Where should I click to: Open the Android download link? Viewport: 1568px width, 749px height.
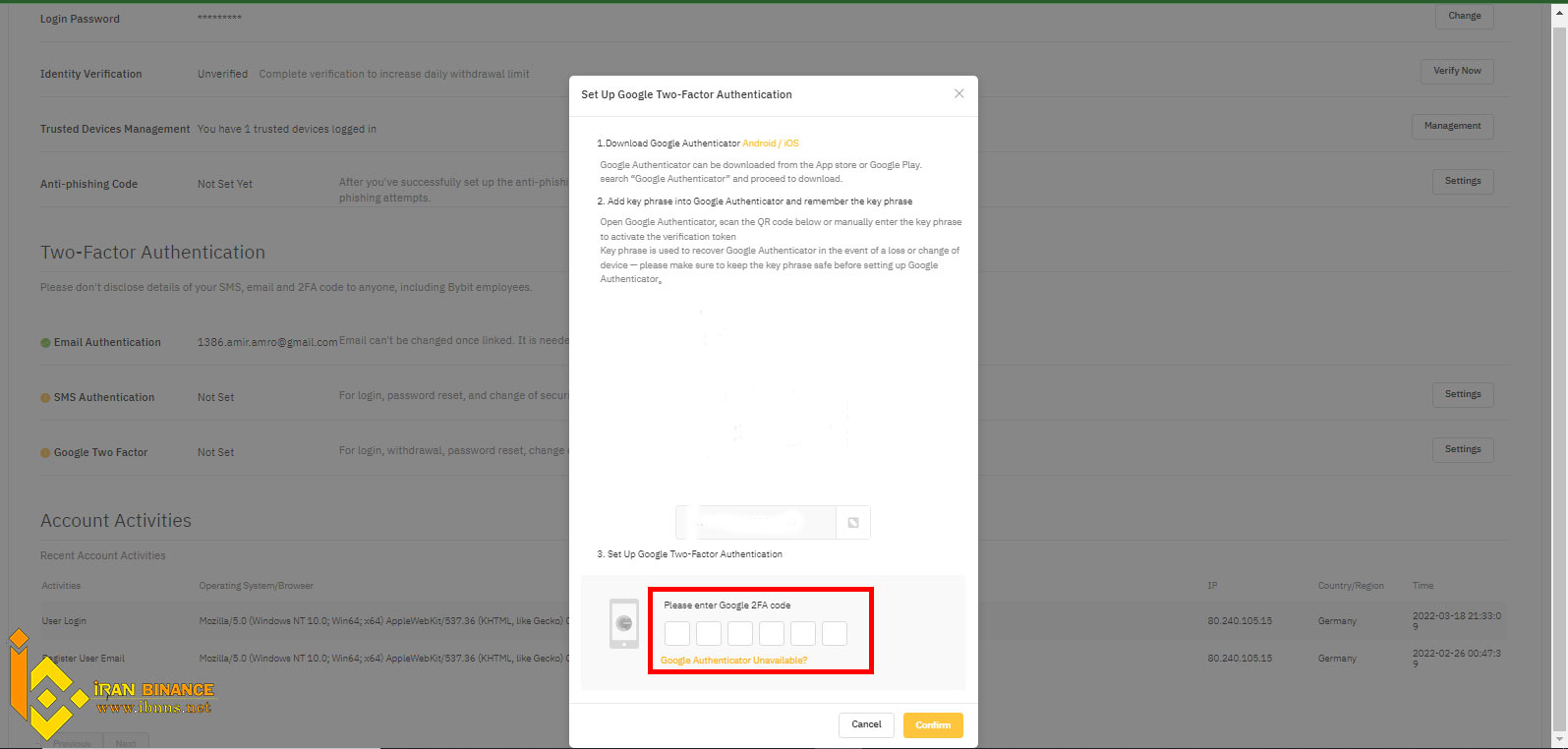pos(759,144)
